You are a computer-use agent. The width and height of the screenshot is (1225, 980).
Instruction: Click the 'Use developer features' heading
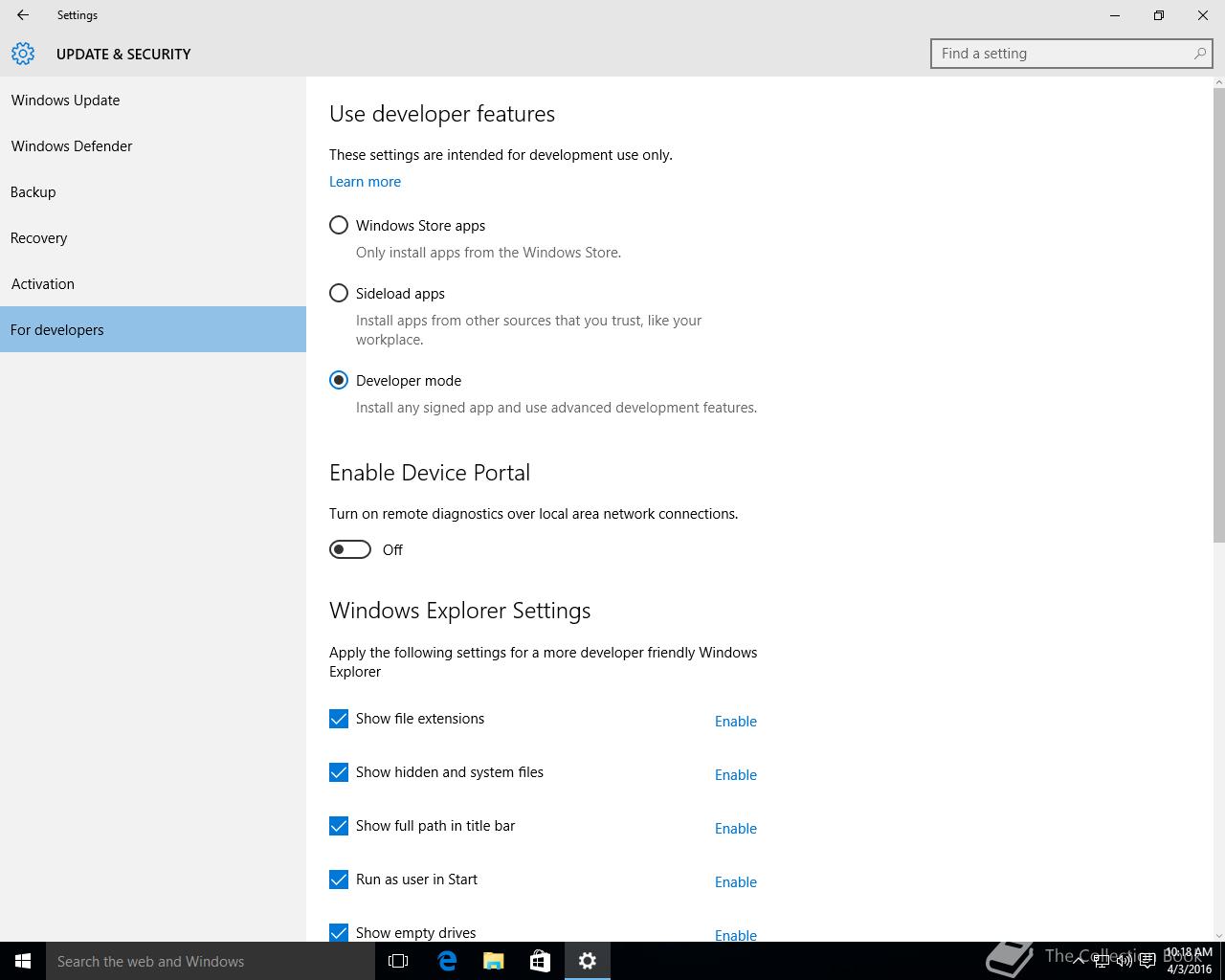pos(442,114)
